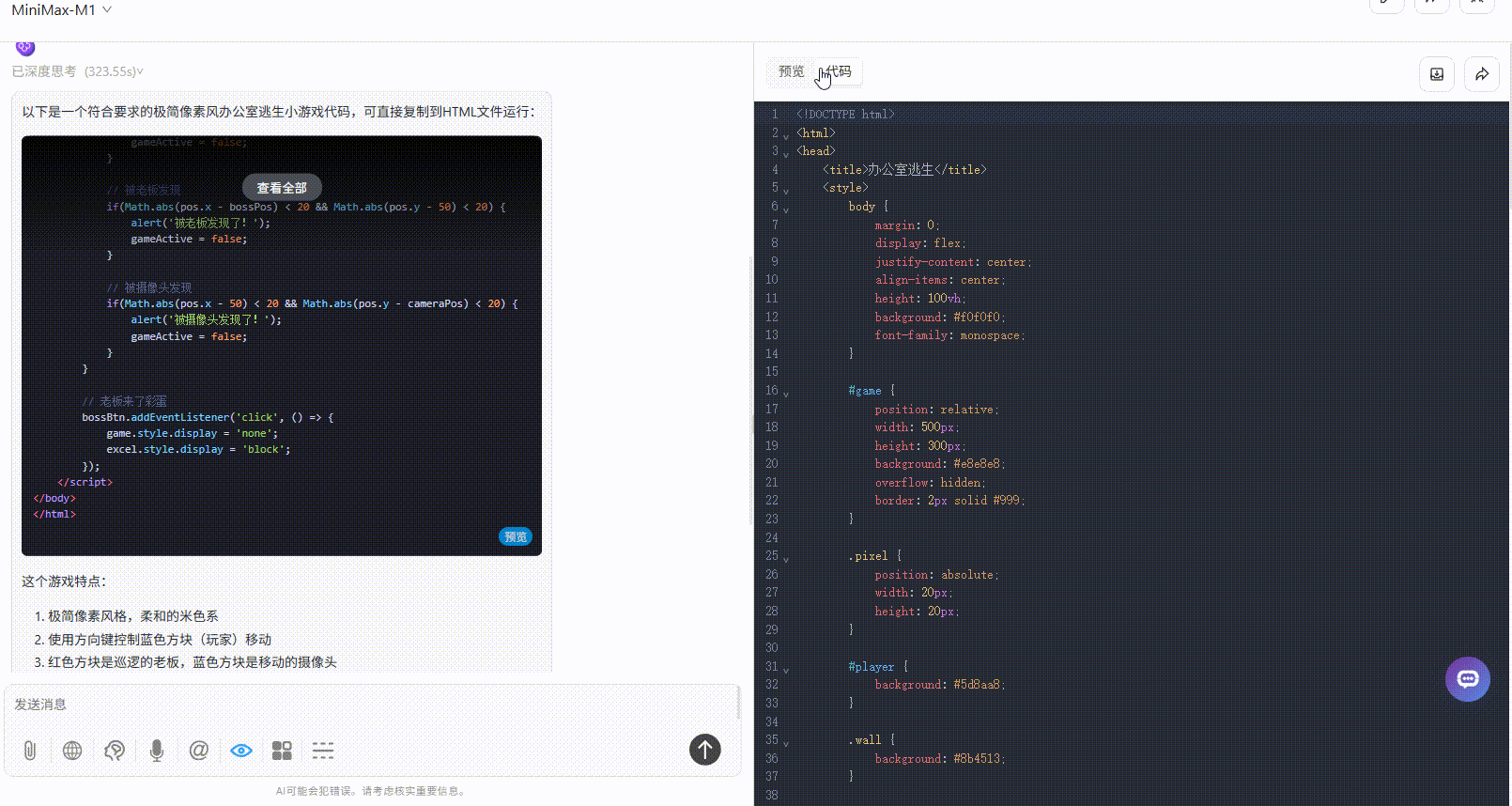Switch to the 代码 code tab

click(x=838, y=71)
